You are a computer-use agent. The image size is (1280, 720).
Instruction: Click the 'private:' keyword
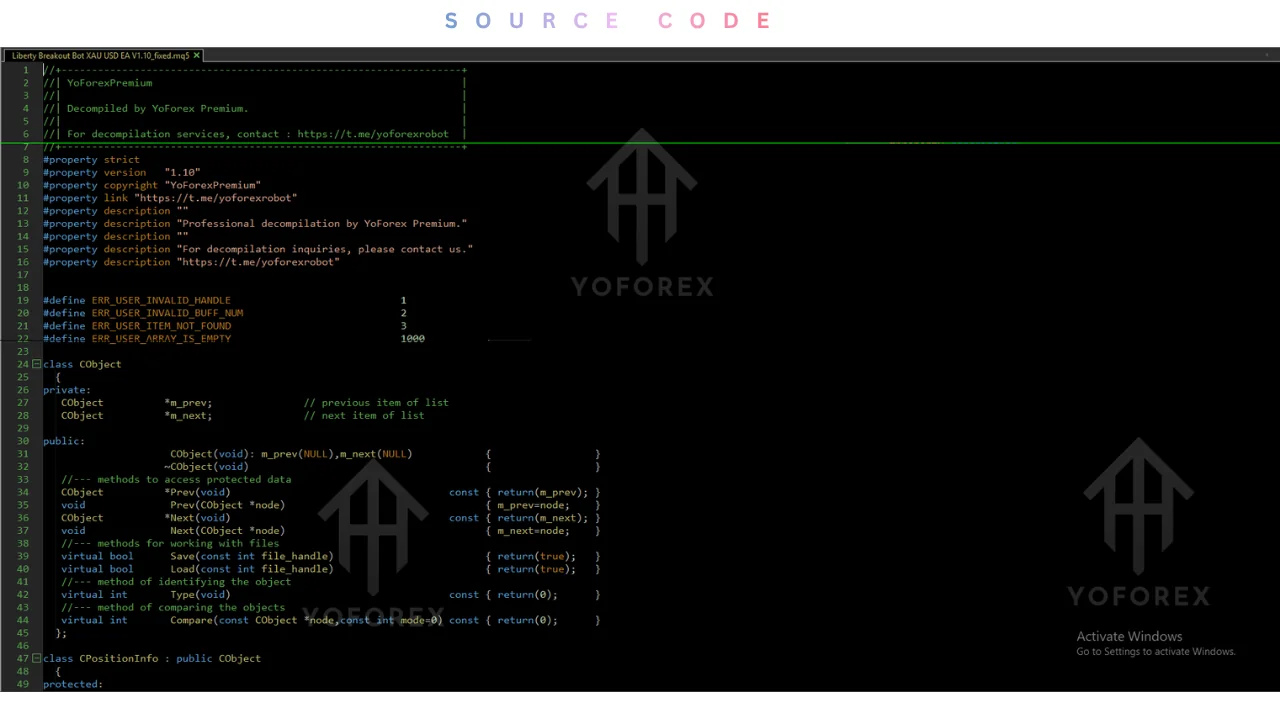click(67, 390)
